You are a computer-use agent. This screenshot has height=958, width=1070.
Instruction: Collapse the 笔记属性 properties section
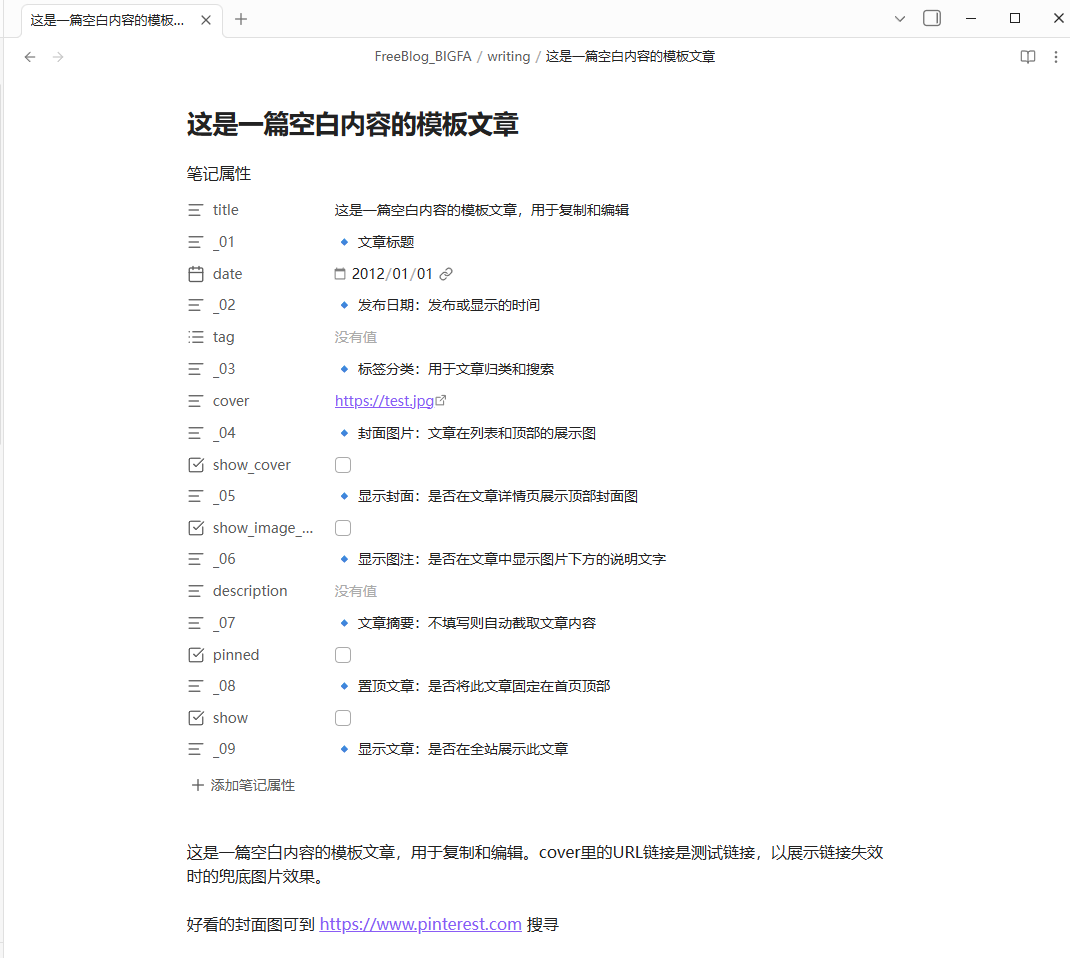[x=218, y=174]
